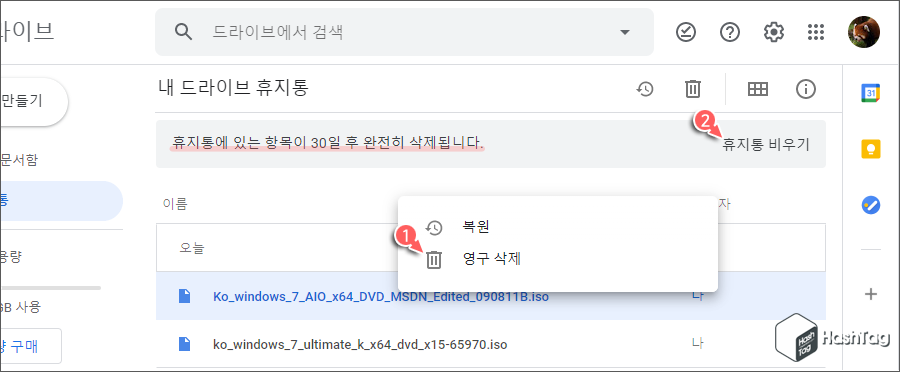
Task: Open Google Tasks side panel
Action: click(871, 204)
